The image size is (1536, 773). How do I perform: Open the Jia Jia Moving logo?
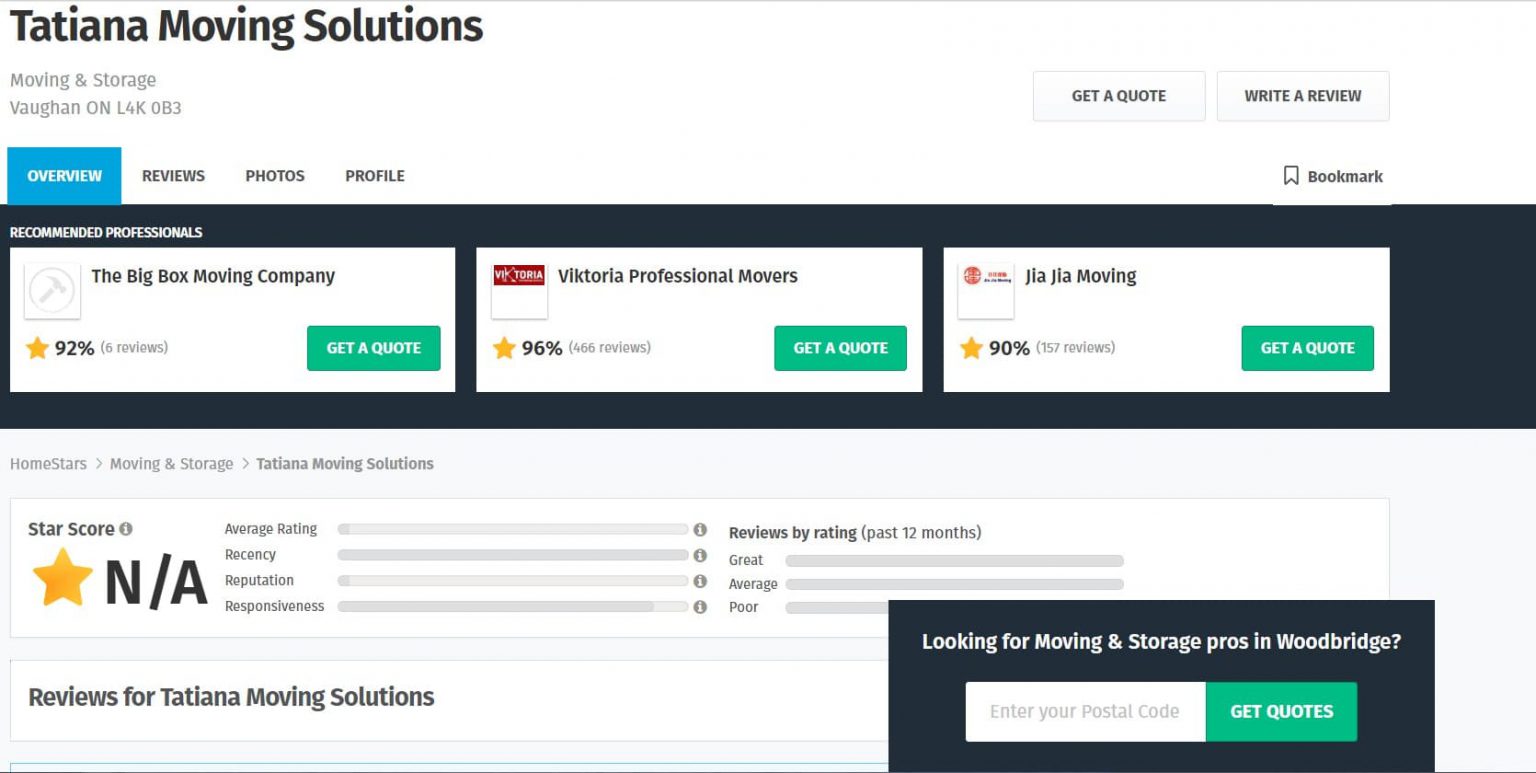click(x=986, y=291)
